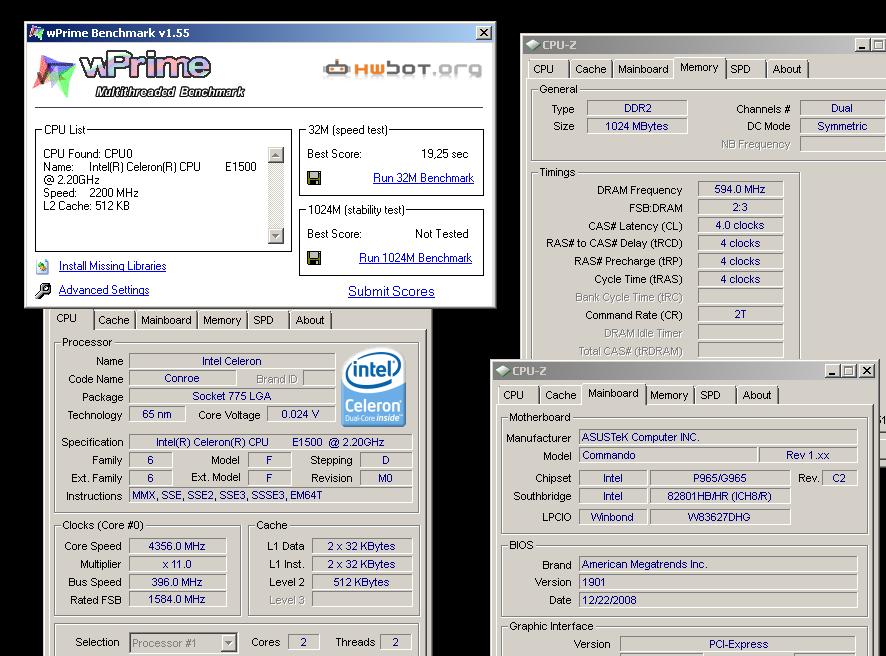Click the BIOS version 1901 field
This screenshot has height=656, width=886.
coord(718,582)
